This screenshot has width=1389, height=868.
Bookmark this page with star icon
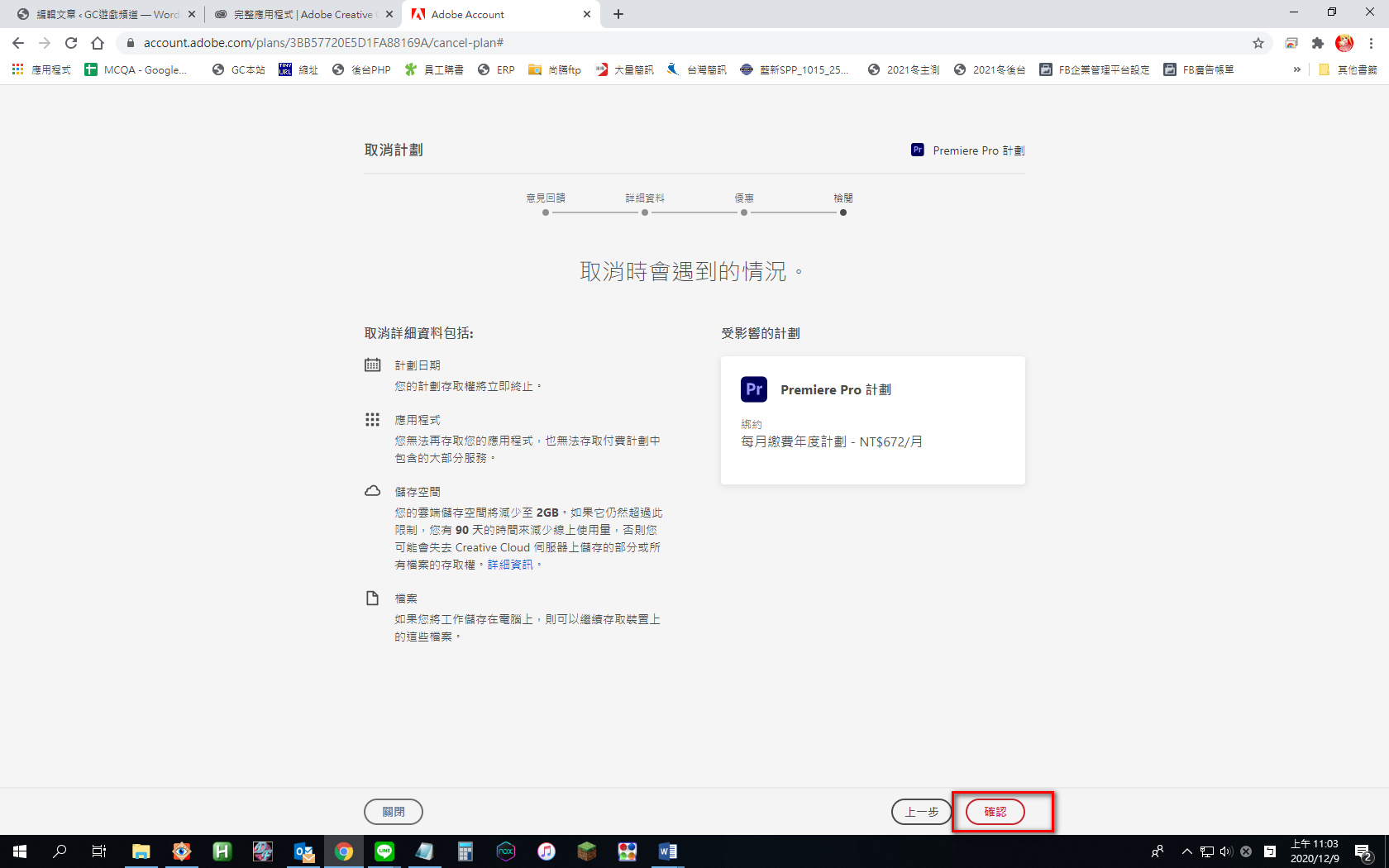[1258, 43]
